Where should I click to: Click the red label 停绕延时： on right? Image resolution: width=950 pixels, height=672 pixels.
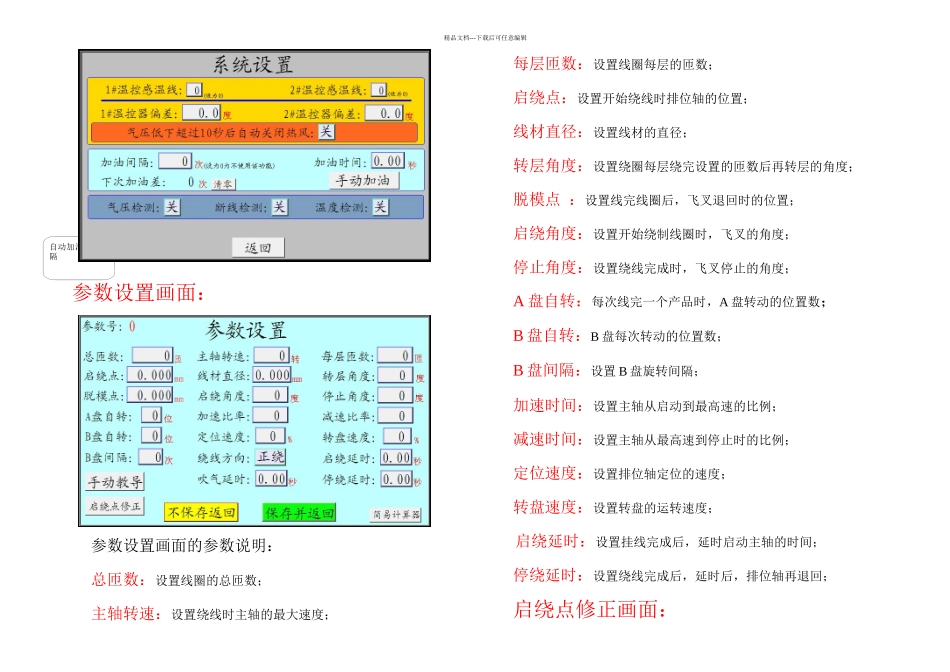(548, 575)
